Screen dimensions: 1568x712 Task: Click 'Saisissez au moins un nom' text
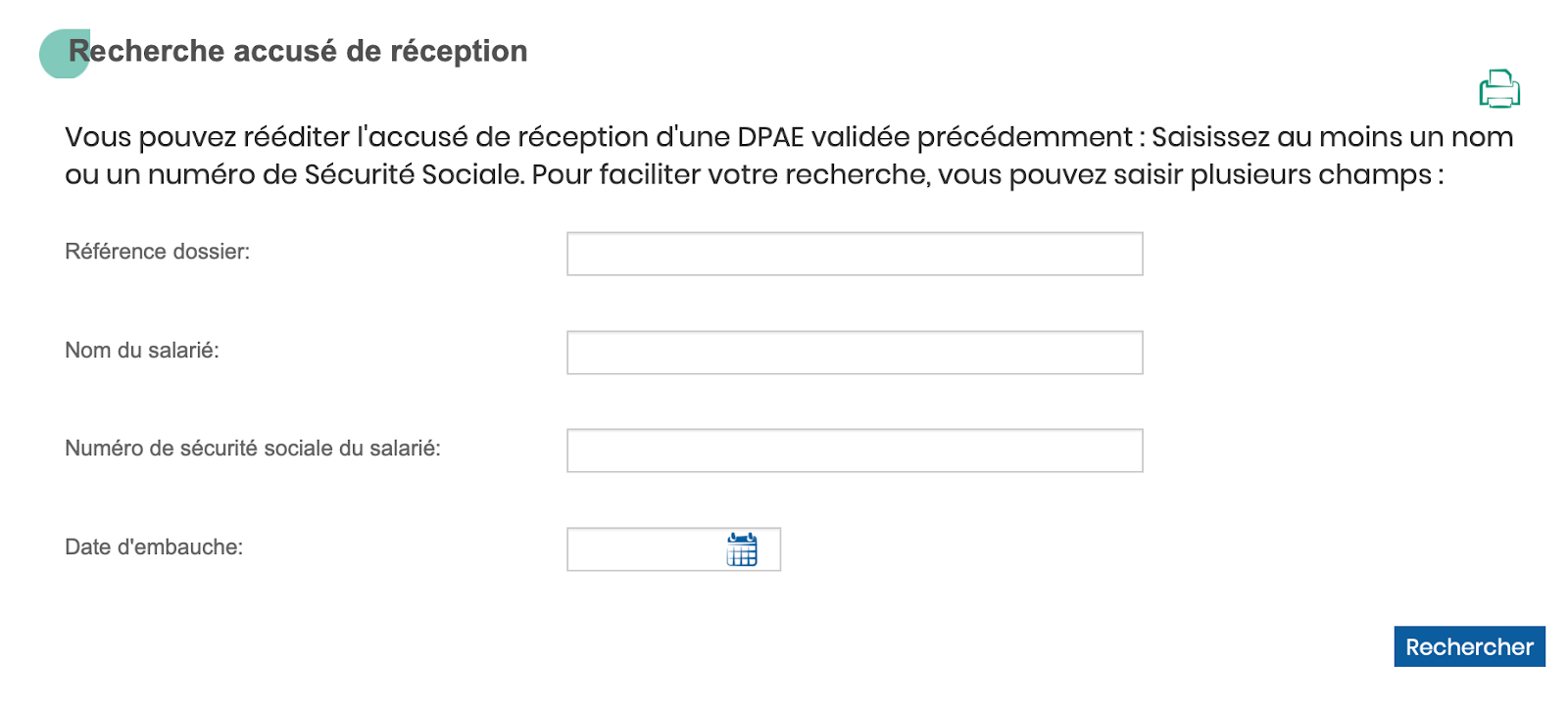coord(1333,137)
